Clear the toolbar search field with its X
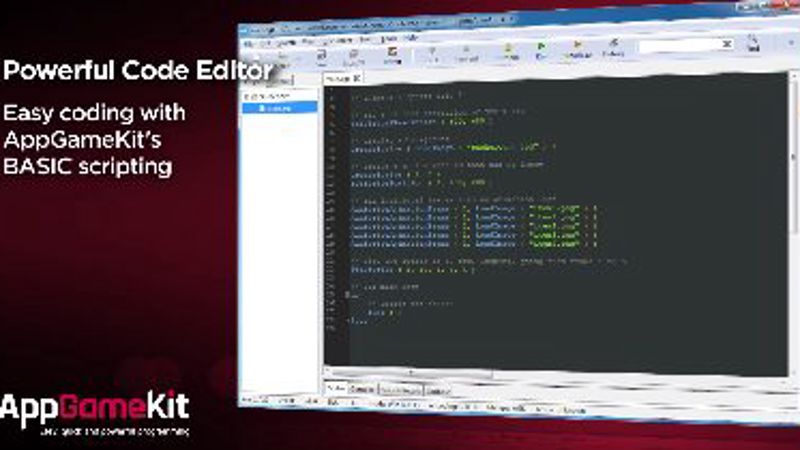 coord(727,45)
